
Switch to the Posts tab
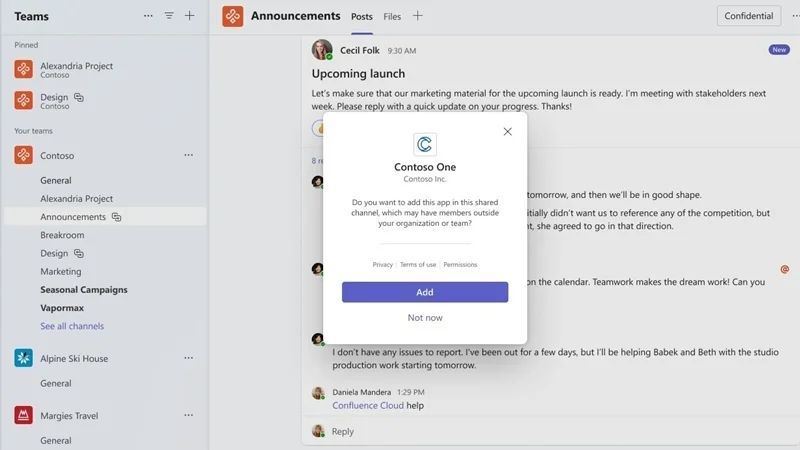(x=362, y=16)
